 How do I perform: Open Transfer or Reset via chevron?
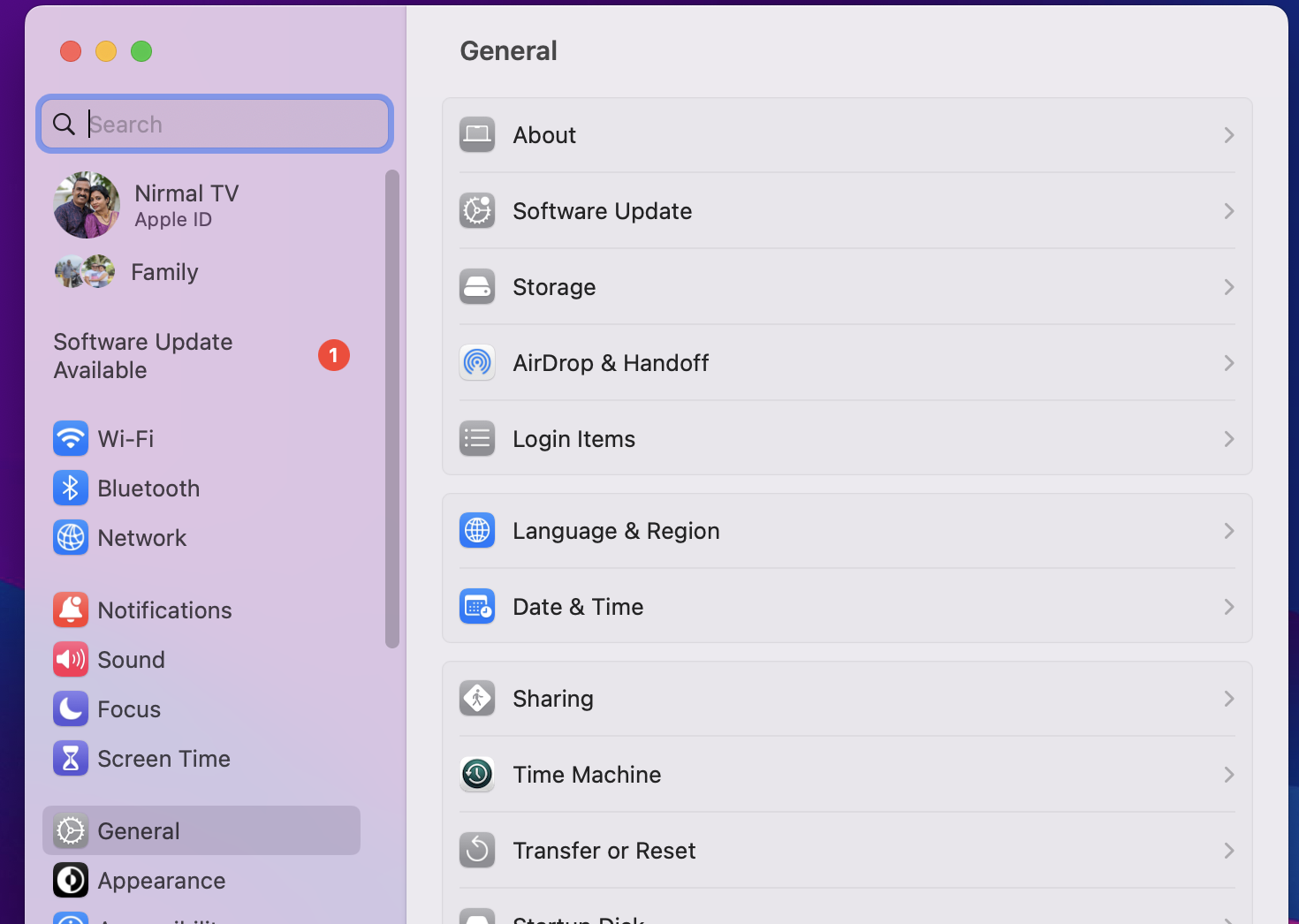coord(1229,851)
